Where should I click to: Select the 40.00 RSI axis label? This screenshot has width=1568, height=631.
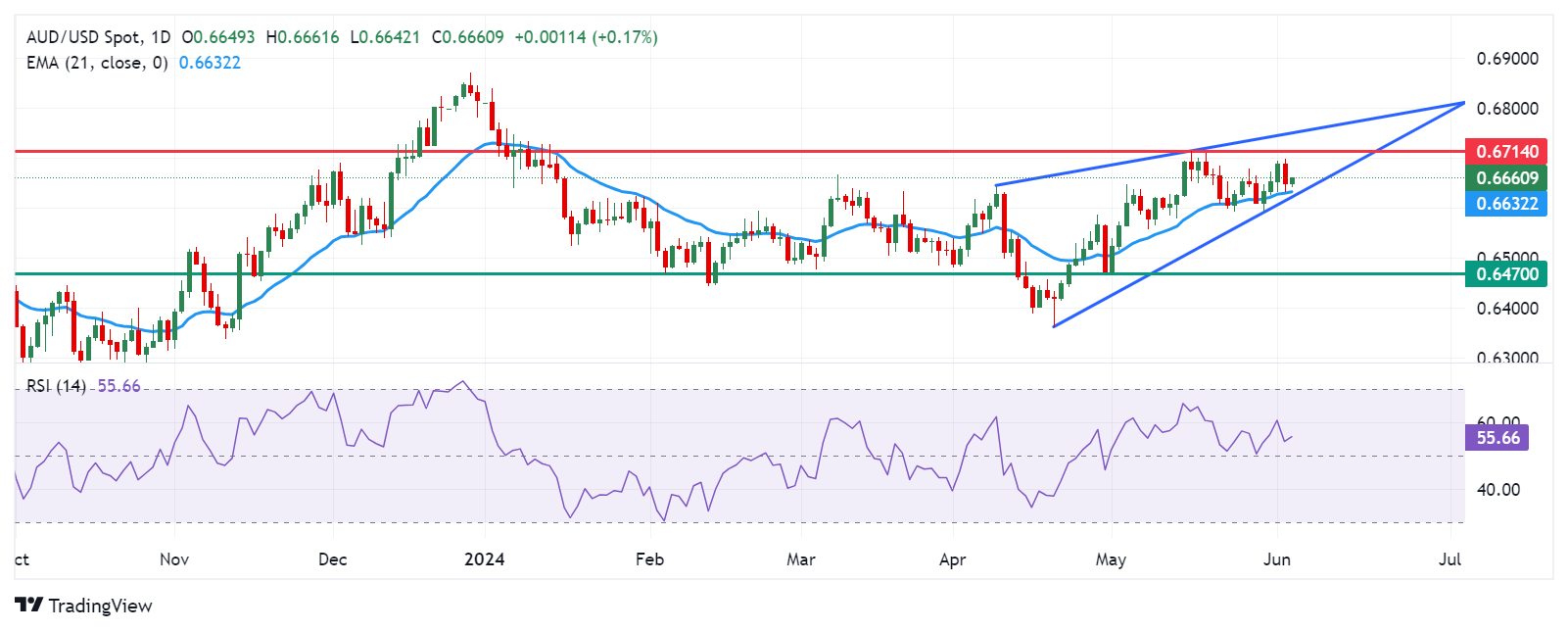(x=1497, y=490)
